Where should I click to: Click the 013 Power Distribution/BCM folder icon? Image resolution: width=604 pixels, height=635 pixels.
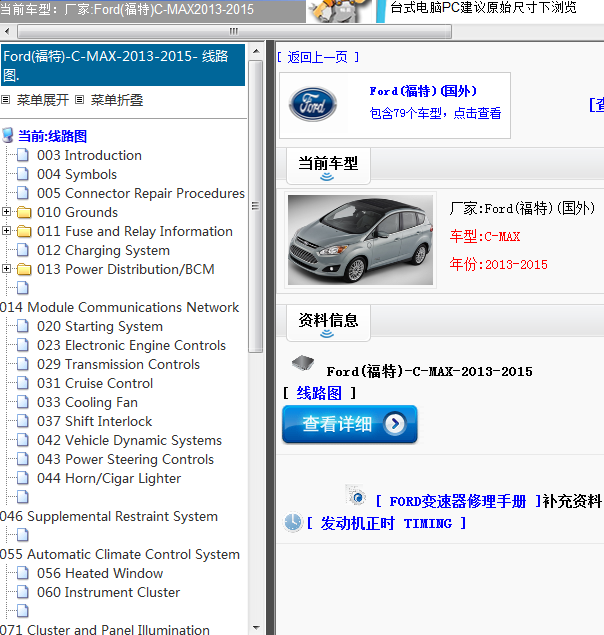click(x=24, y=269)
